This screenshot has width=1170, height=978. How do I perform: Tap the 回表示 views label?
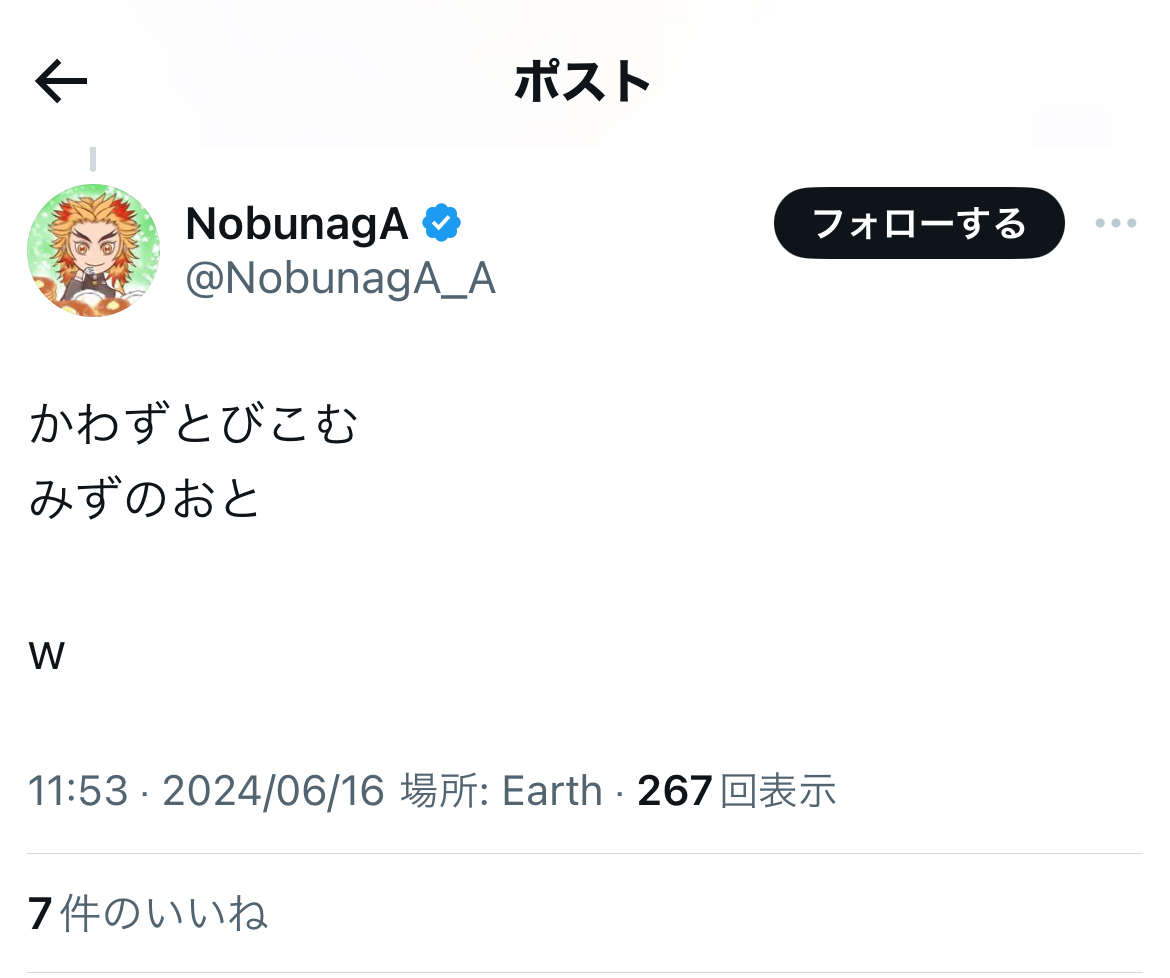click(x=777, y=791)
